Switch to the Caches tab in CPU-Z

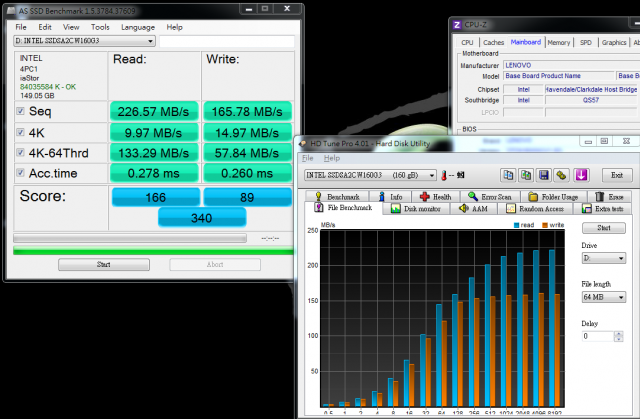pos(493,42)
